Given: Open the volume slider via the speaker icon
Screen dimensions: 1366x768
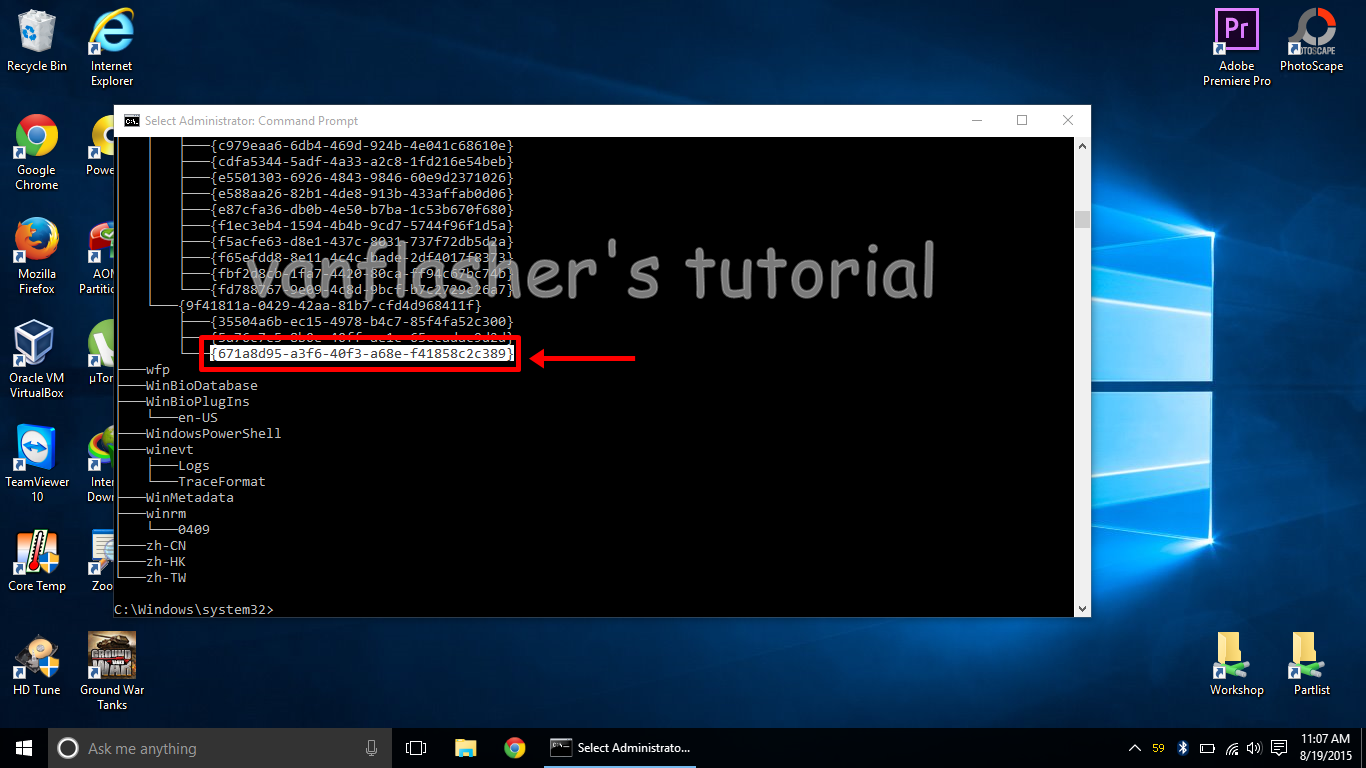Looking at the screenshot, I should [1254, 747].
